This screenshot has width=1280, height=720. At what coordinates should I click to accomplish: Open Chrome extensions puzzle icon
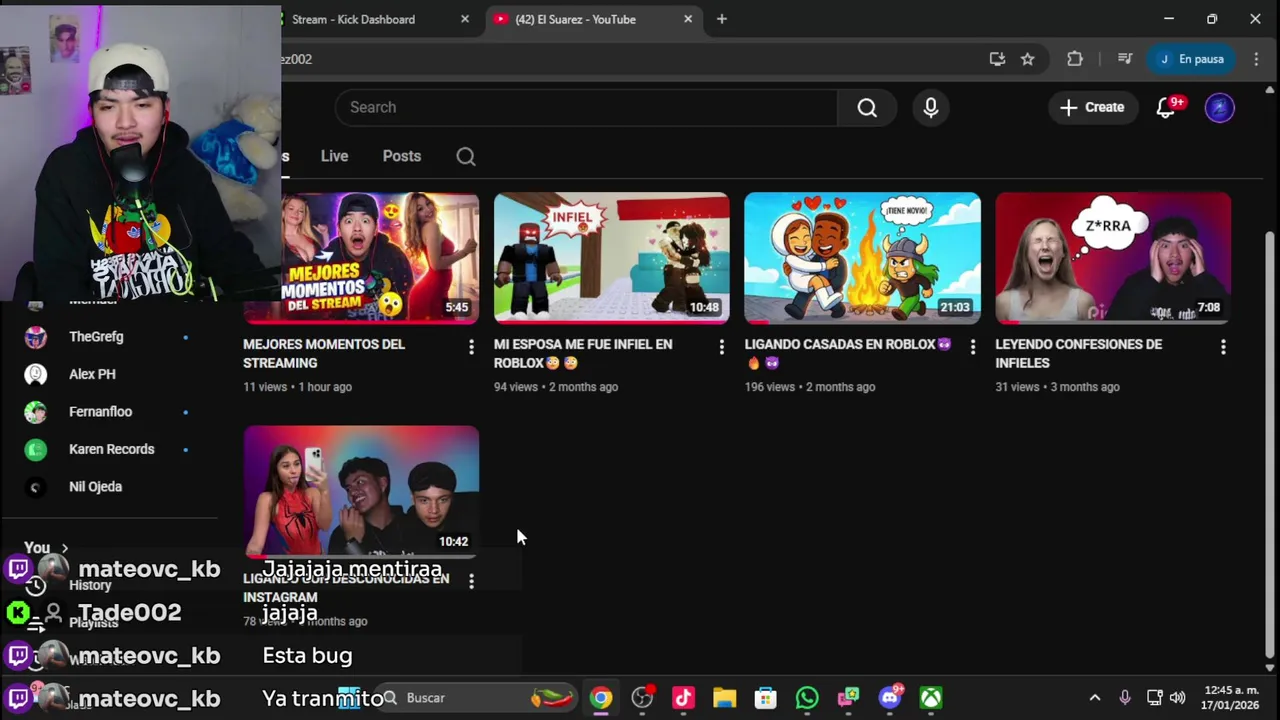click(1075, 59)
